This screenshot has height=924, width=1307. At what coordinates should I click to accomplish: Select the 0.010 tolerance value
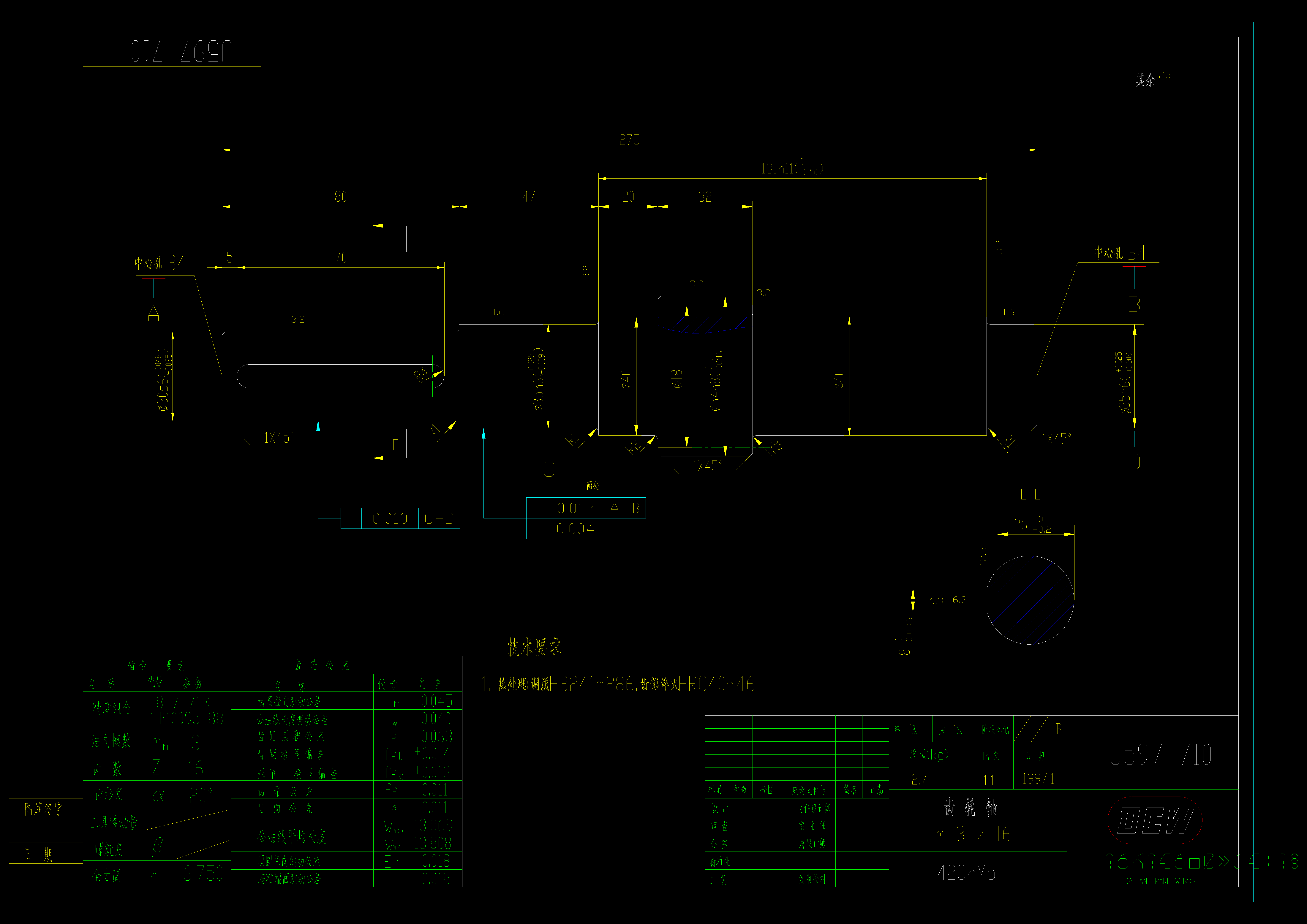click(390, 519)
